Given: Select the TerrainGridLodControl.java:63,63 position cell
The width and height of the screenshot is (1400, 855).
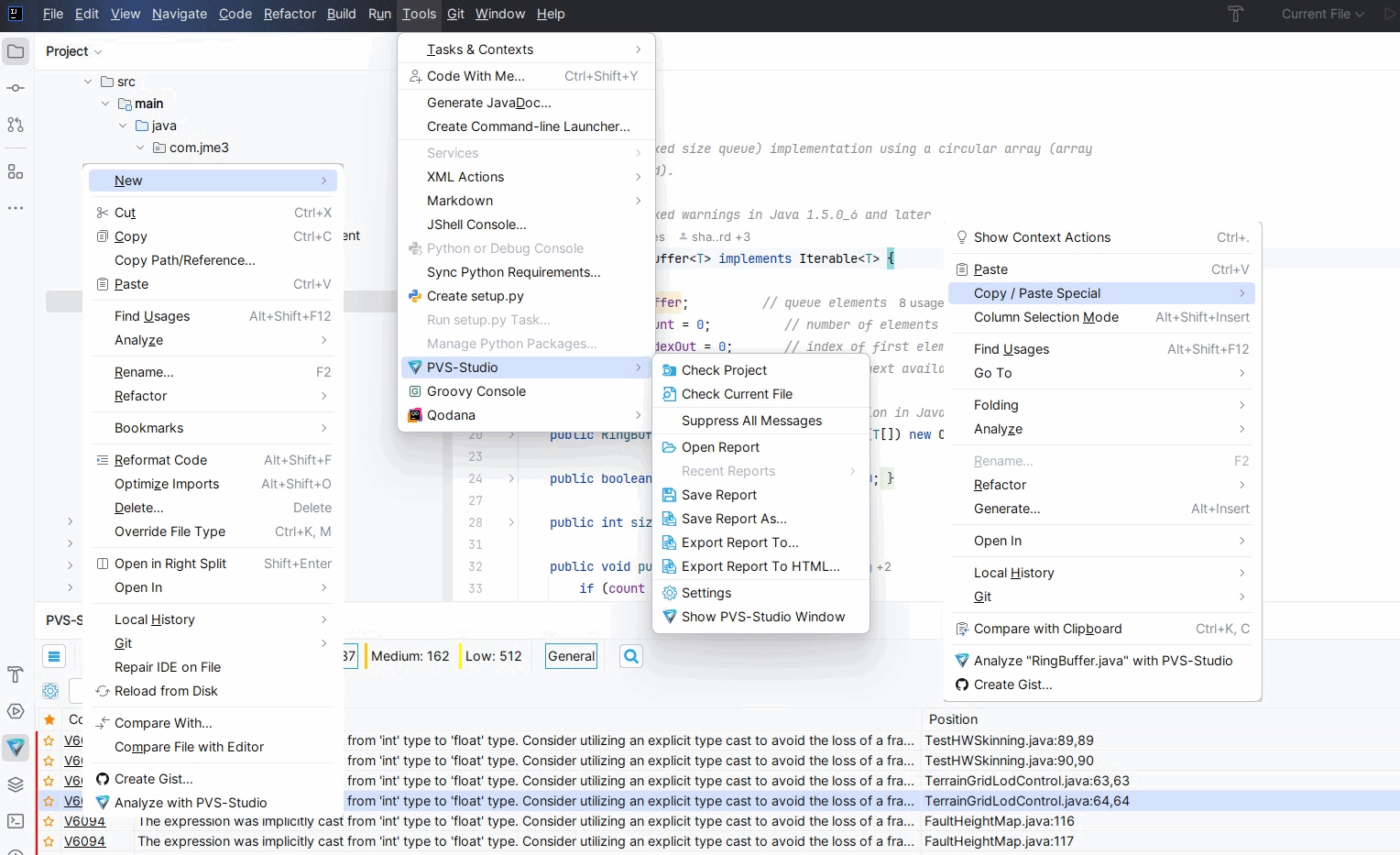Looking at the screenshot, I should pyautogui.click(x=1026, y=781).
